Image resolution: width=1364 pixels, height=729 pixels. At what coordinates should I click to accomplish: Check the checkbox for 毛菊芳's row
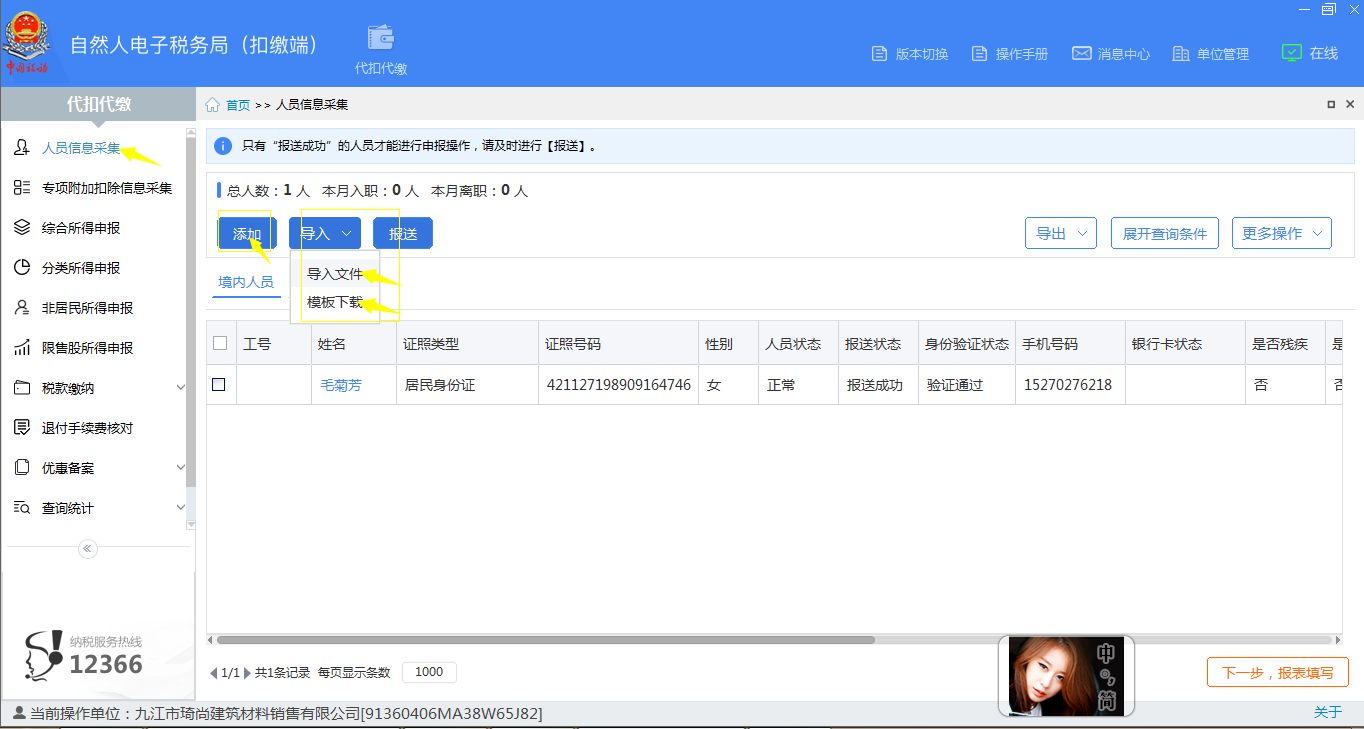[x=221, y=384]
